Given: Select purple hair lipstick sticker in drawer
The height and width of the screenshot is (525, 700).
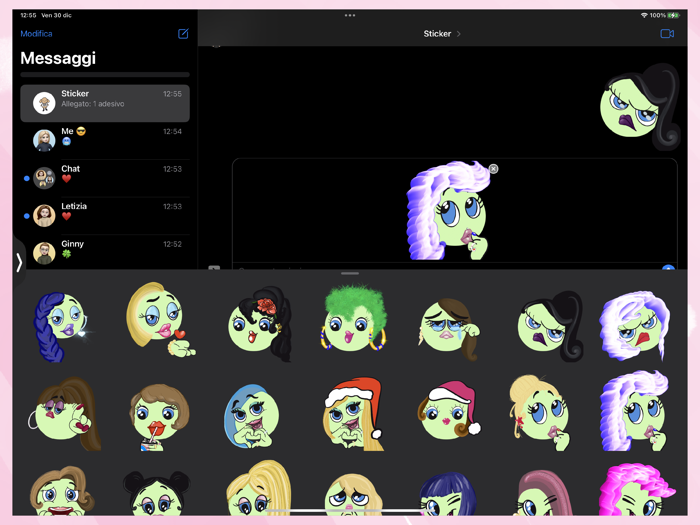Looking at the screenshot, I should click(x=634, y=411).
